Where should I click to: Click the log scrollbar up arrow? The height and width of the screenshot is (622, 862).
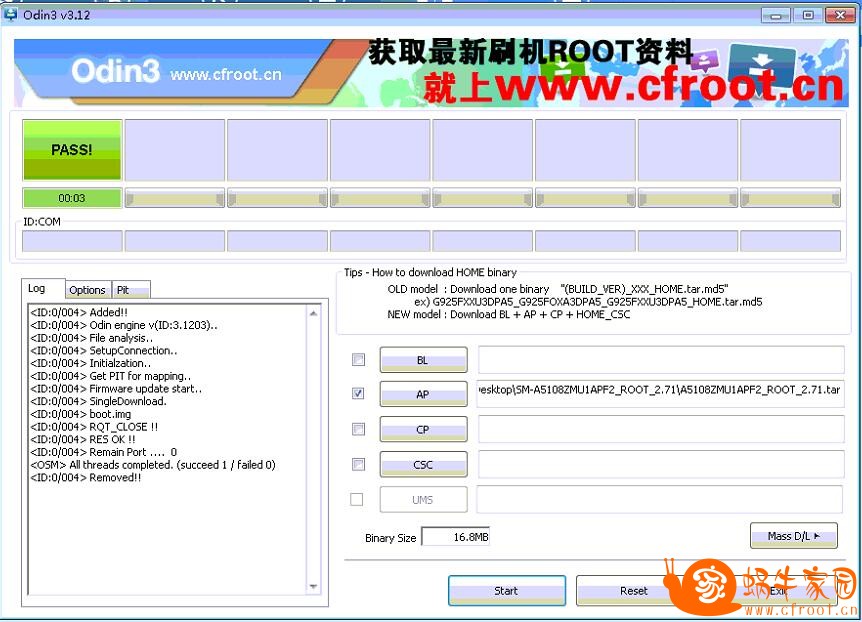pyautogui.click(x=313, y=313)
